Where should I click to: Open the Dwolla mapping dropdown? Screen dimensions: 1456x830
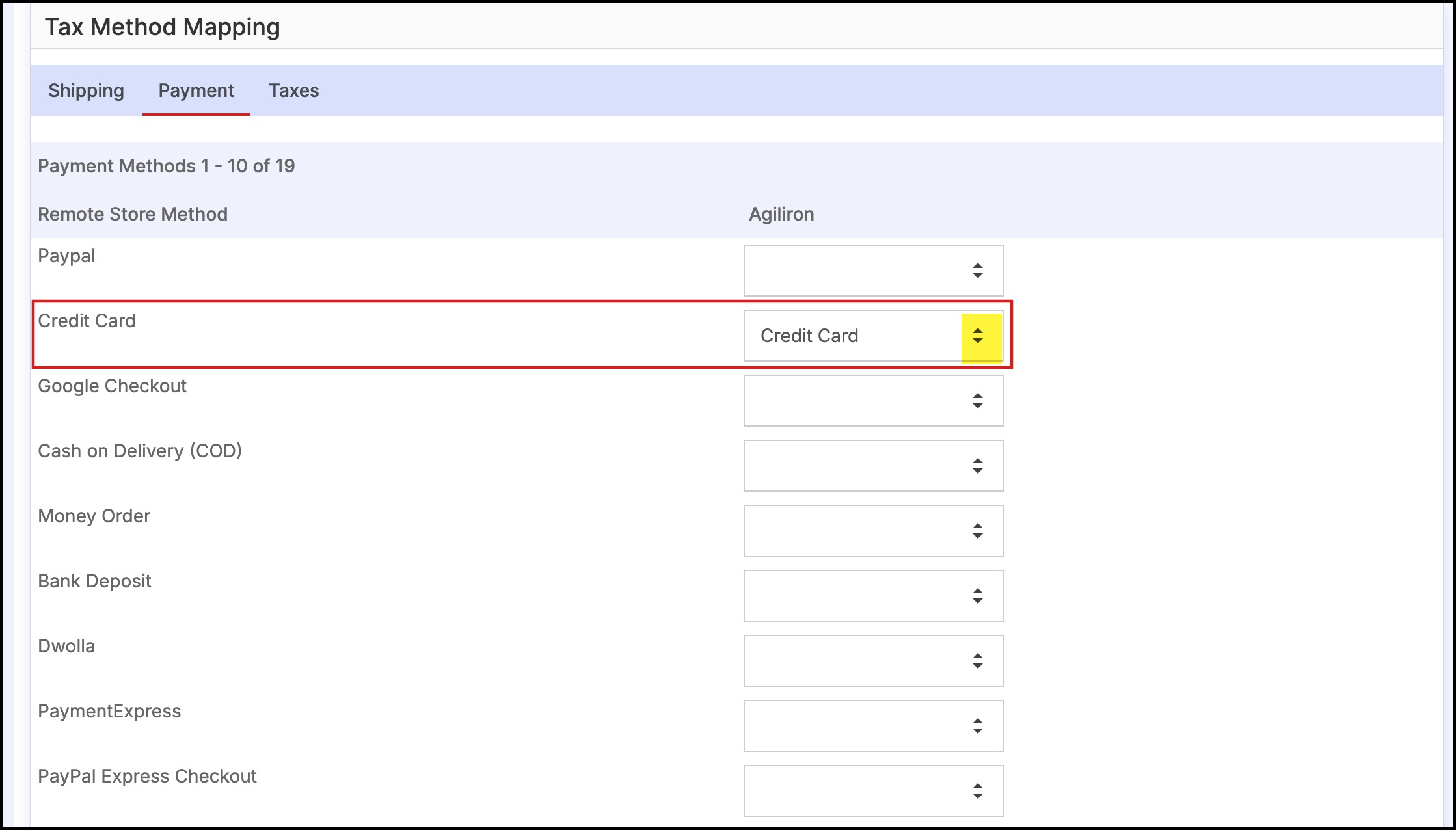click(x=873, y=661)
